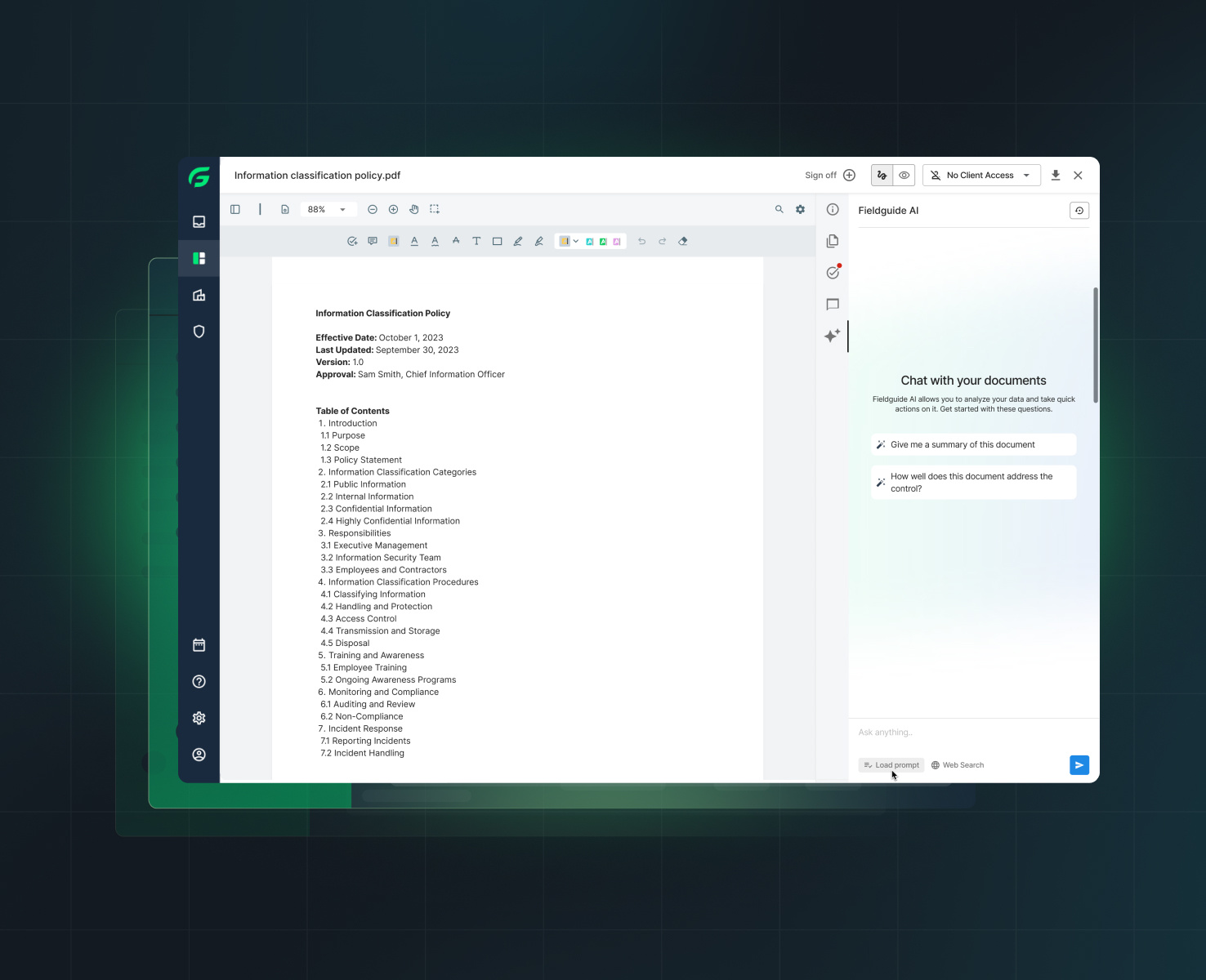
Task: Open the document info tab
Action: (833, 209)
